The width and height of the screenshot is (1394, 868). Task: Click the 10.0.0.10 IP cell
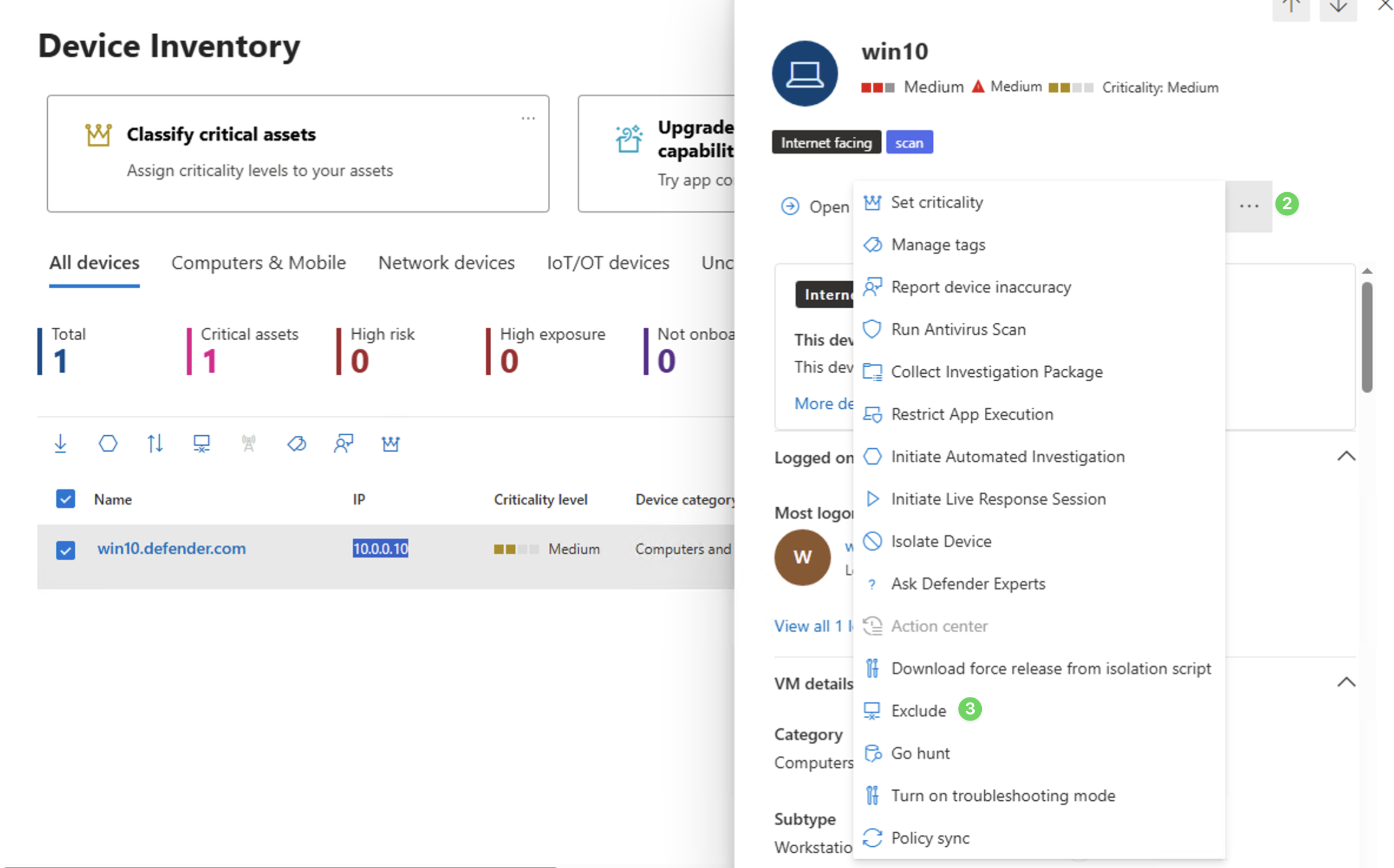[380, 548]
